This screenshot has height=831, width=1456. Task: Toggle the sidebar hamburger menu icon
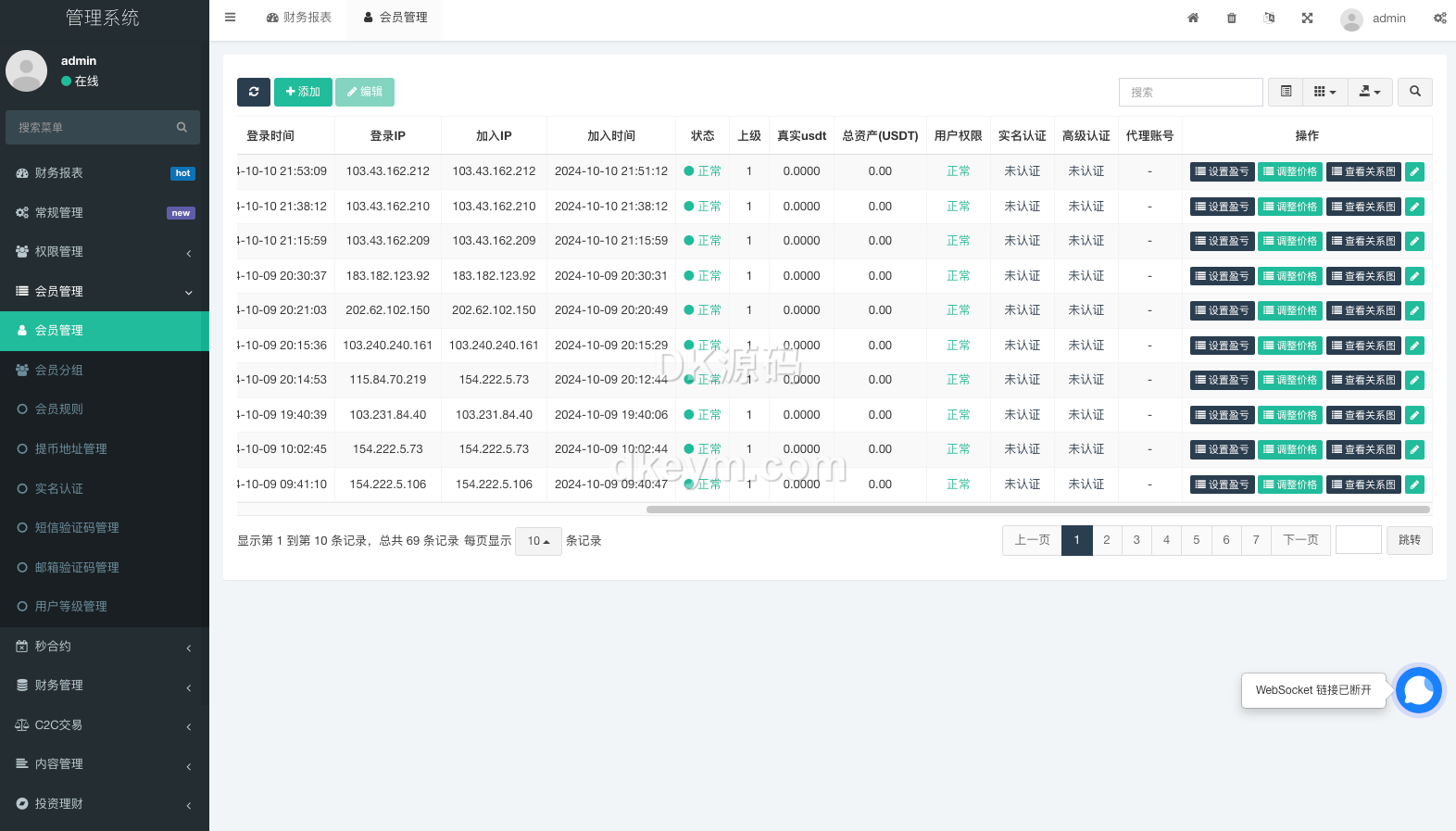[231, 18]
